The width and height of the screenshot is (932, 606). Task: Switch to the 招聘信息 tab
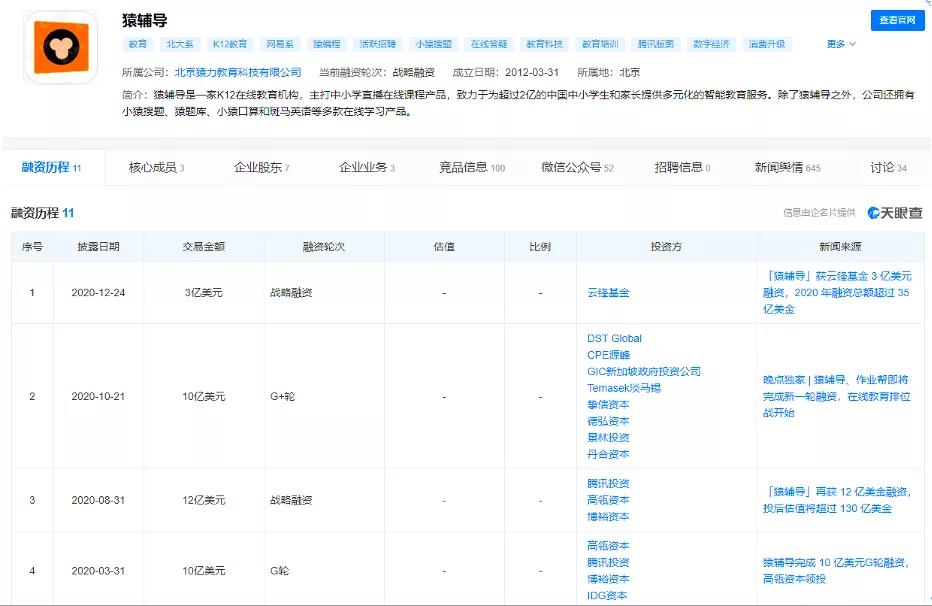(682, 168)
